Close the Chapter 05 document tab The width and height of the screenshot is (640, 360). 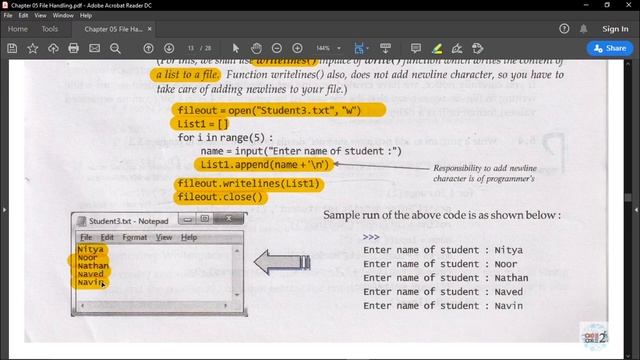[x=149, y=29]
